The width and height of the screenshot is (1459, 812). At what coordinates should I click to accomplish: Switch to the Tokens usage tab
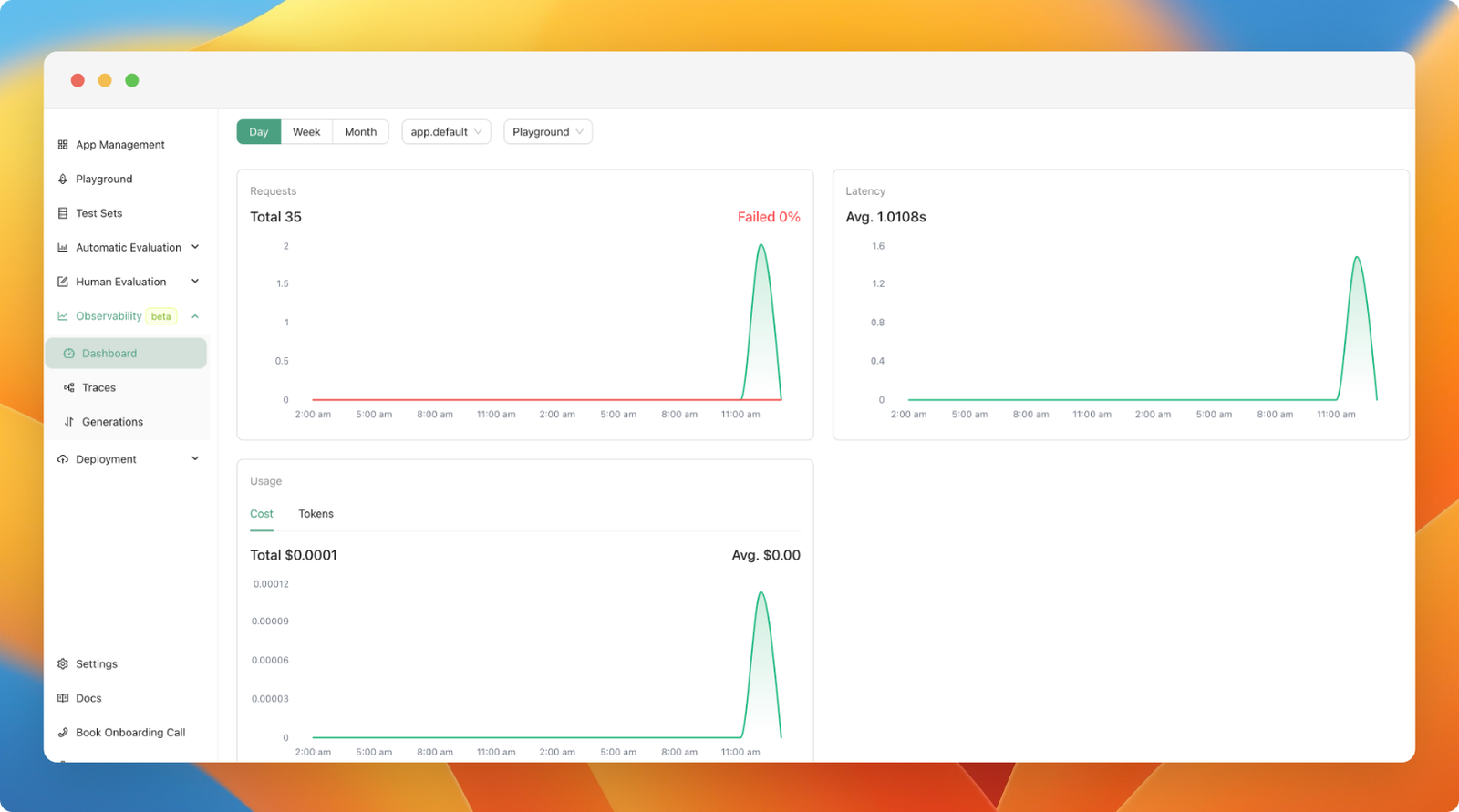pos(316,514)
